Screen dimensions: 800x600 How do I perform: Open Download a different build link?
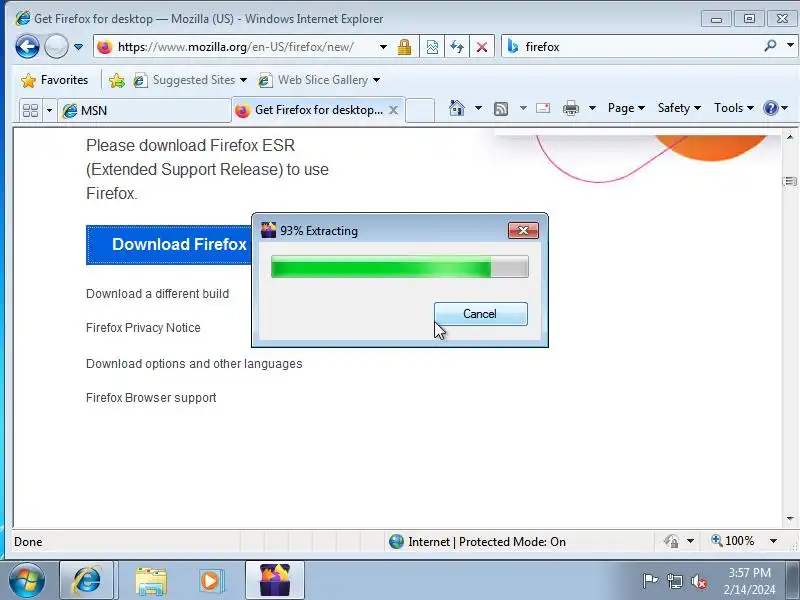(x=157, y=294)
